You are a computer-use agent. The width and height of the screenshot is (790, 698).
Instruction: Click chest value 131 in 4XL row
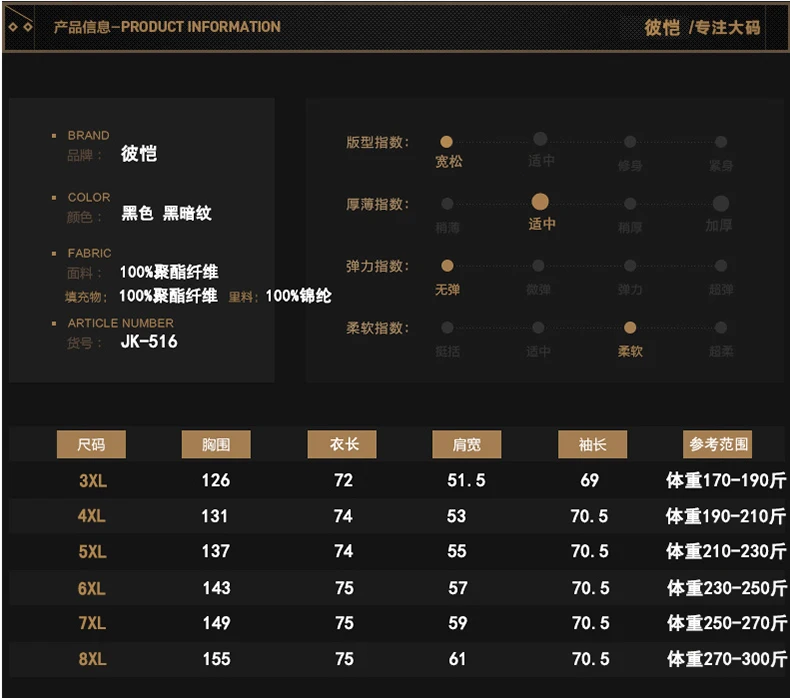[215, 516]
